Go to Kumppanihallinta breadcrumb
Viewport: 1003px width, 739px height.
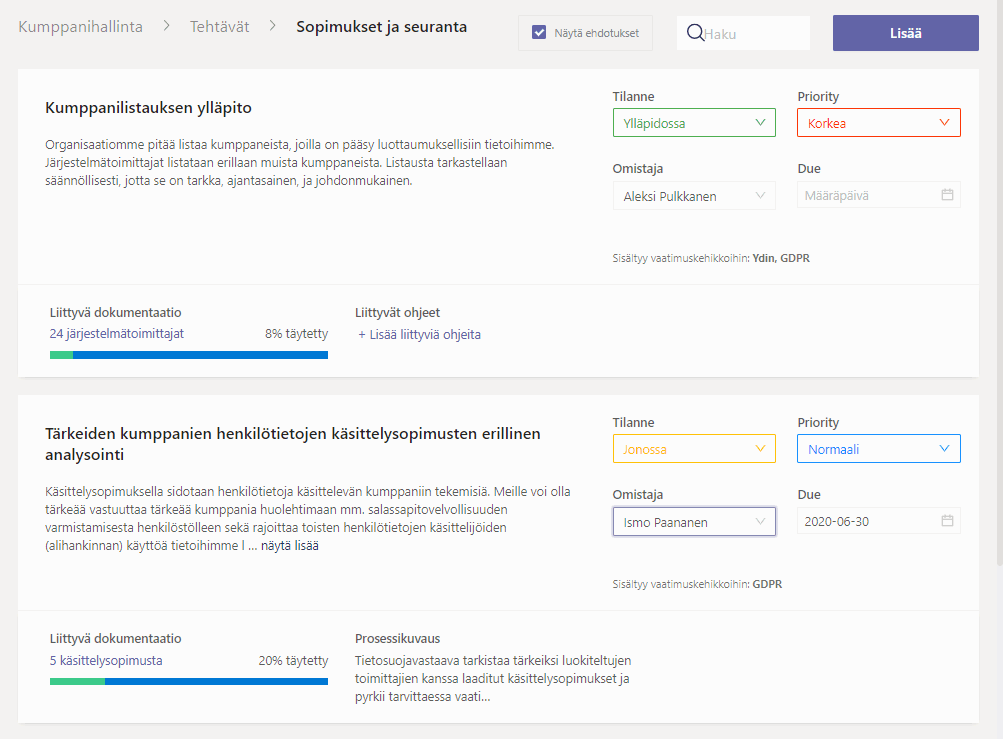81,27
